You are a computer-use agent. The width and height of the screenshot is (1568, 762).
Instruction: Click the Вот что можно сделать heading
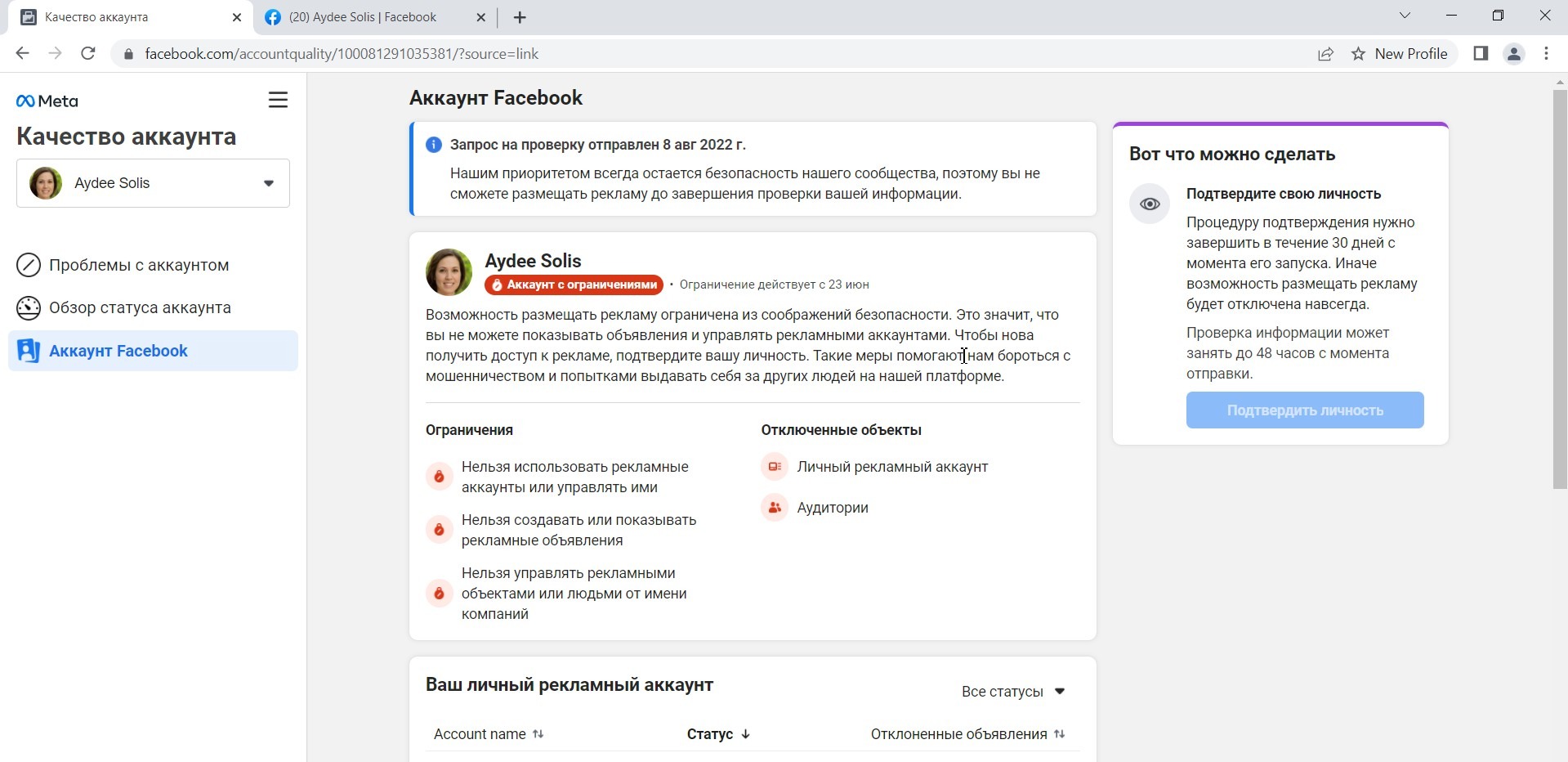point(1232,154)
